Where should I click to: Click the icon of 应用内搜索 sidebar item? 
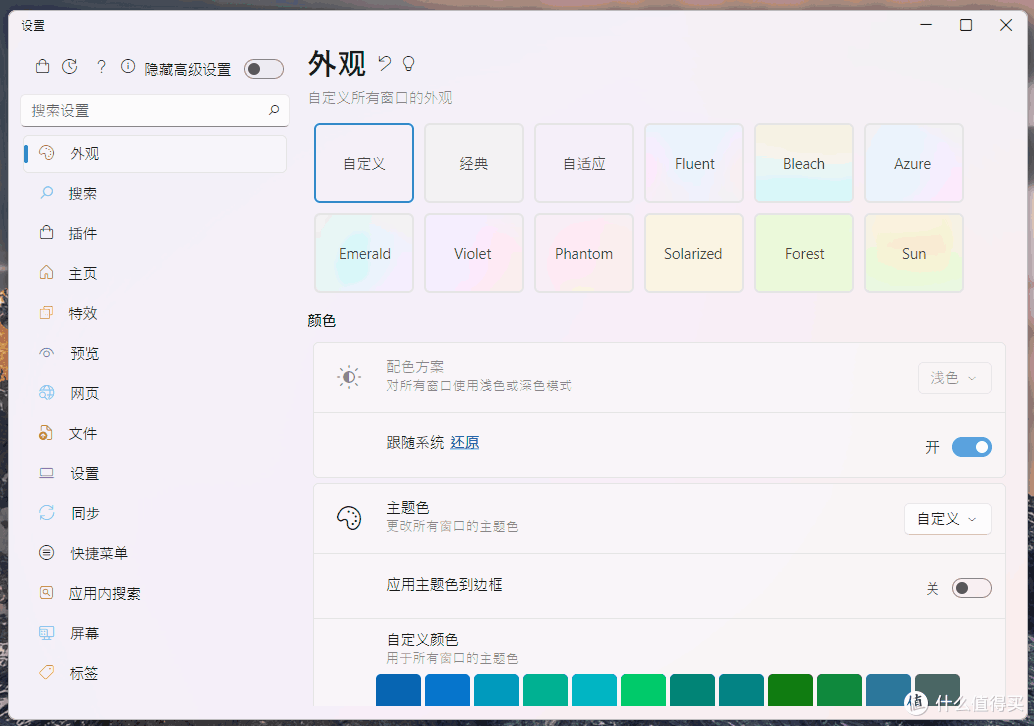(x=46, y=593)
